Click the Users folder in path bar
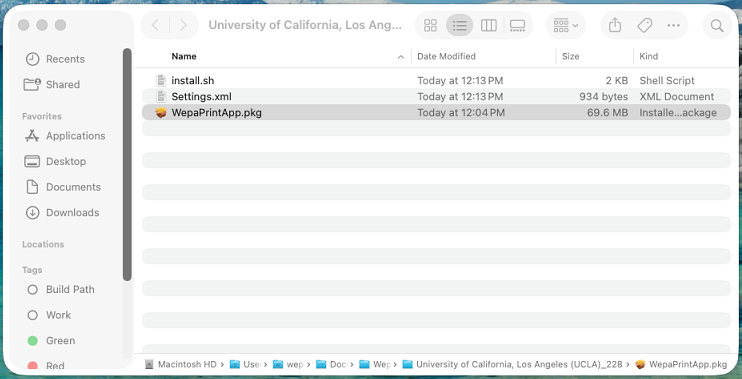This screenshot has height=379, width=742. coord(246,364)
